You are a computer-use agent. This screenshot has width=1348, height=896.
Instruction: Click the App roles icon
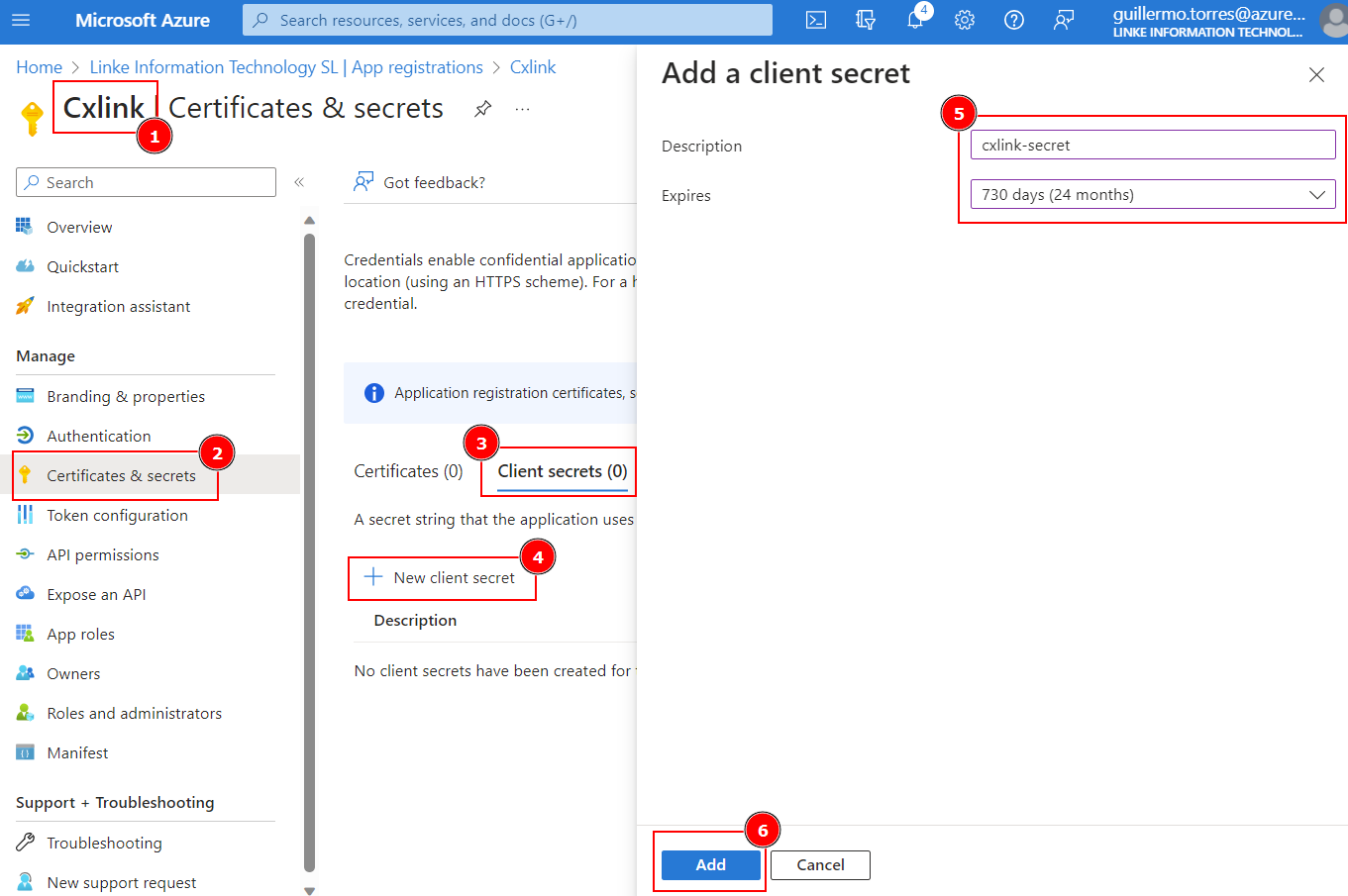[25, 634]
